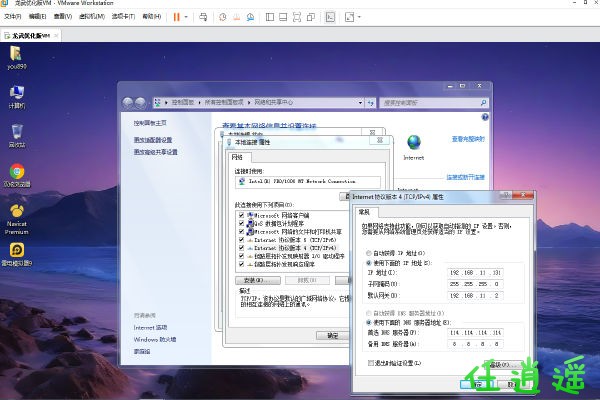Open the address bar history dropdown arrow
This screenshot has height=400, width=600.
tap(360, 103)
